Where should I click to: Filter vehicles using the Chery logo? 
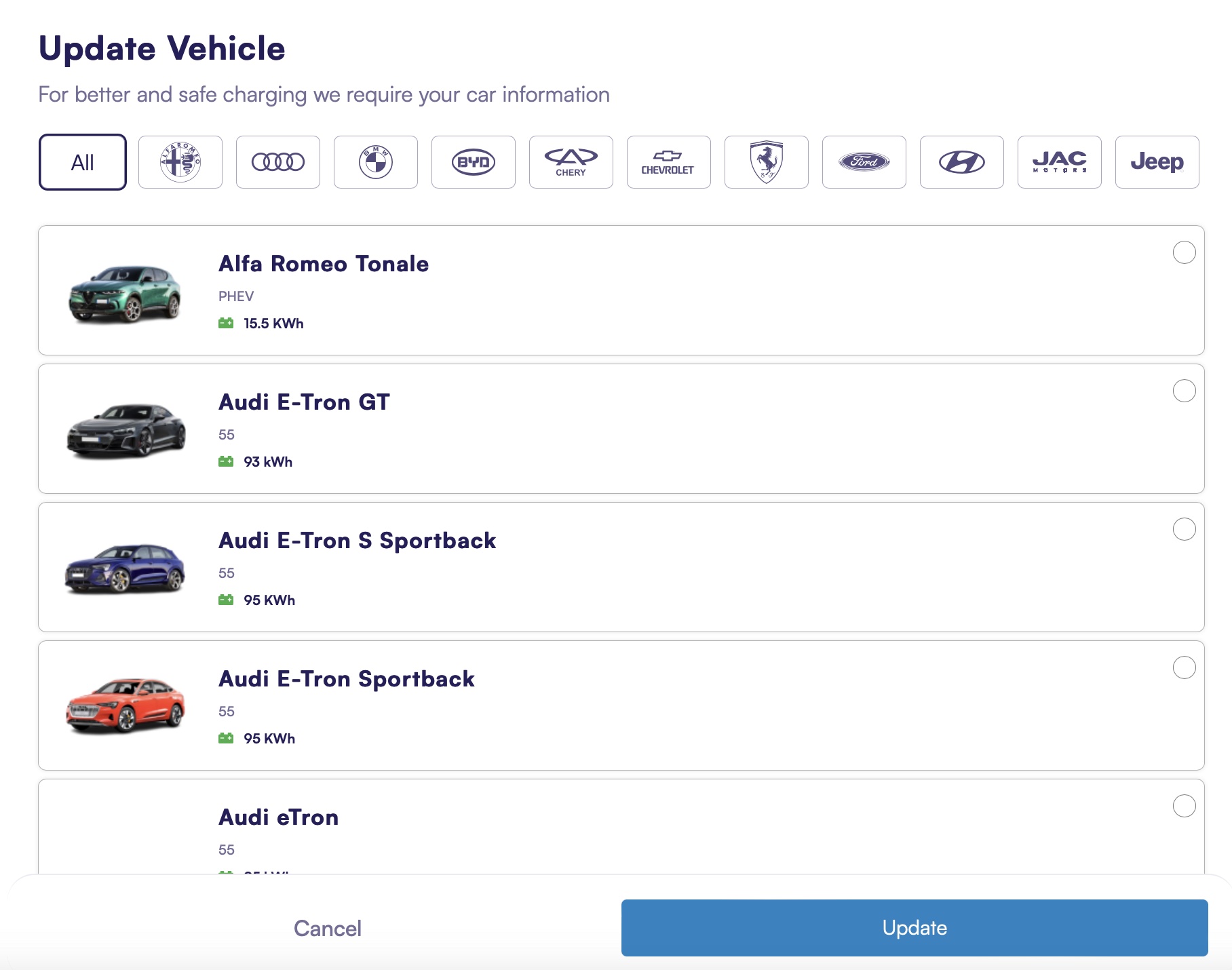coord(571,162)
